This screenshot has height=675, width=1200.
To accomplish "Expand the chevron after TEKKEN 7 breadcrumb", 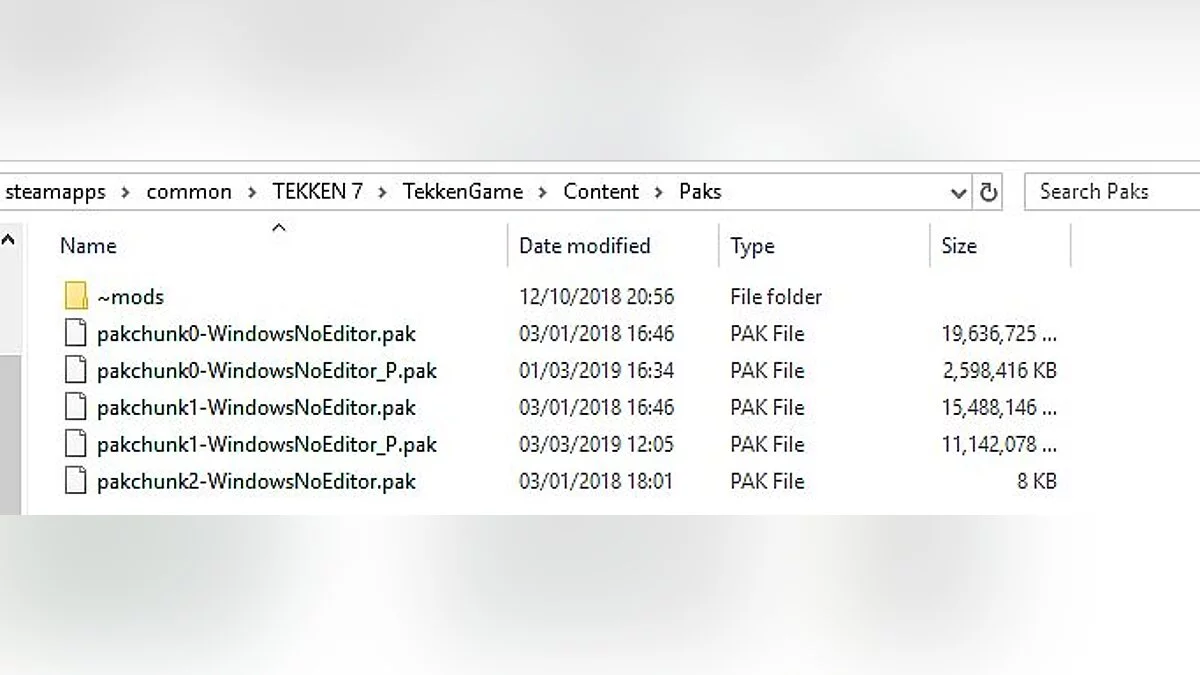I will 383,192.
